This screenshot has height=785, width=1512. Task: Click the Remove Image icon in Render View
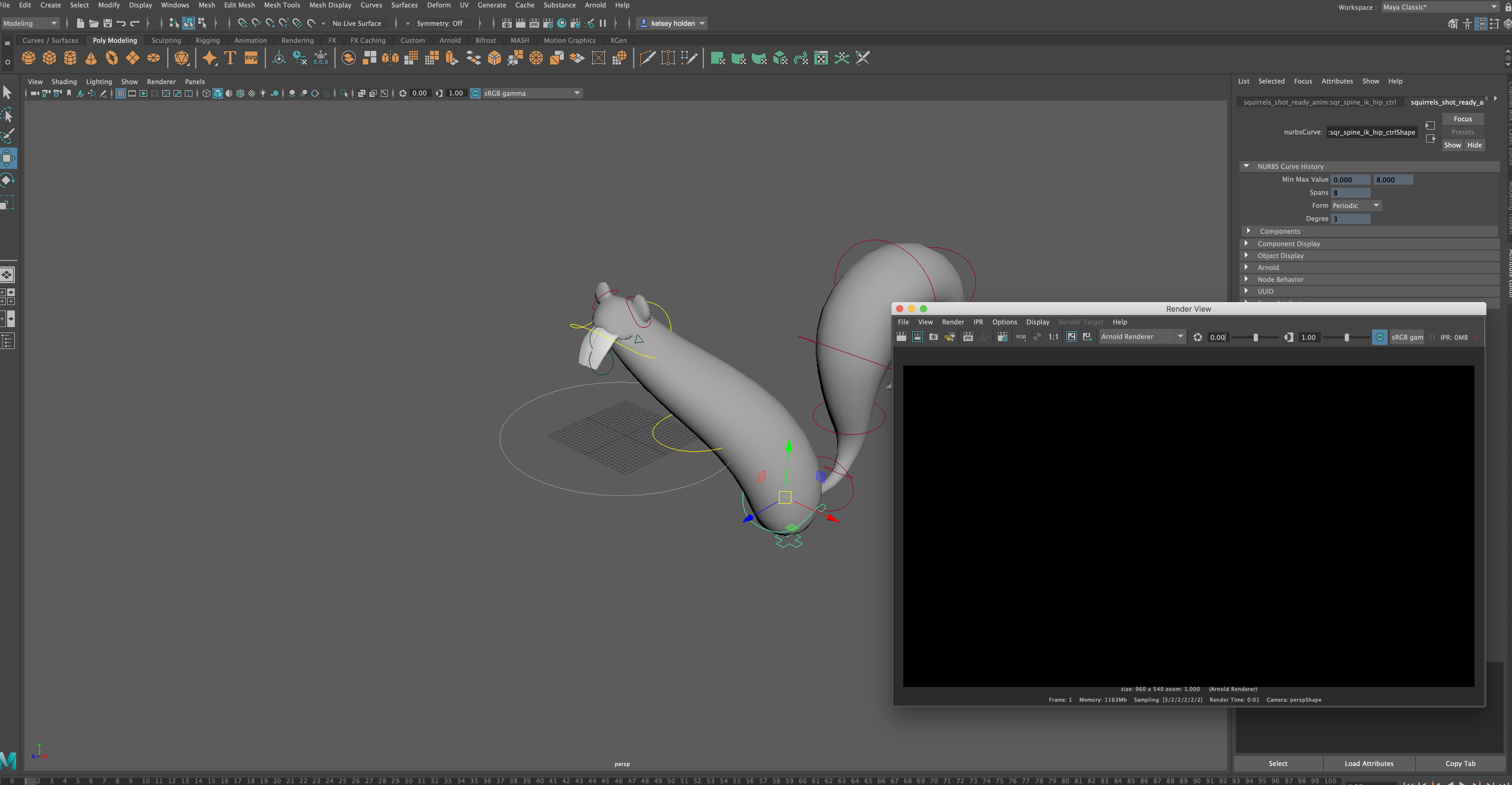tap(1087, 337)
